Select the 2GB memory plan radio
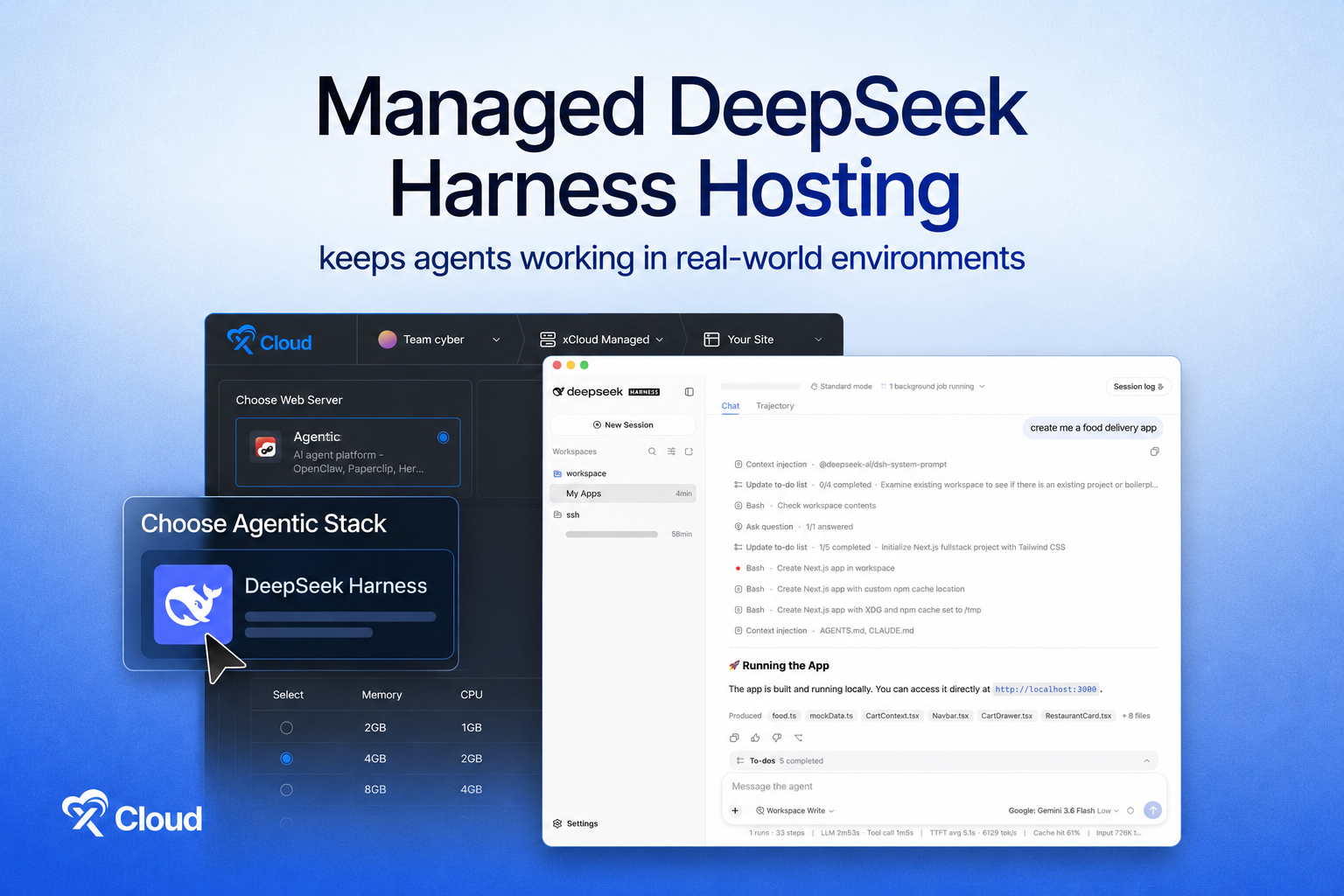 [286, 728]
